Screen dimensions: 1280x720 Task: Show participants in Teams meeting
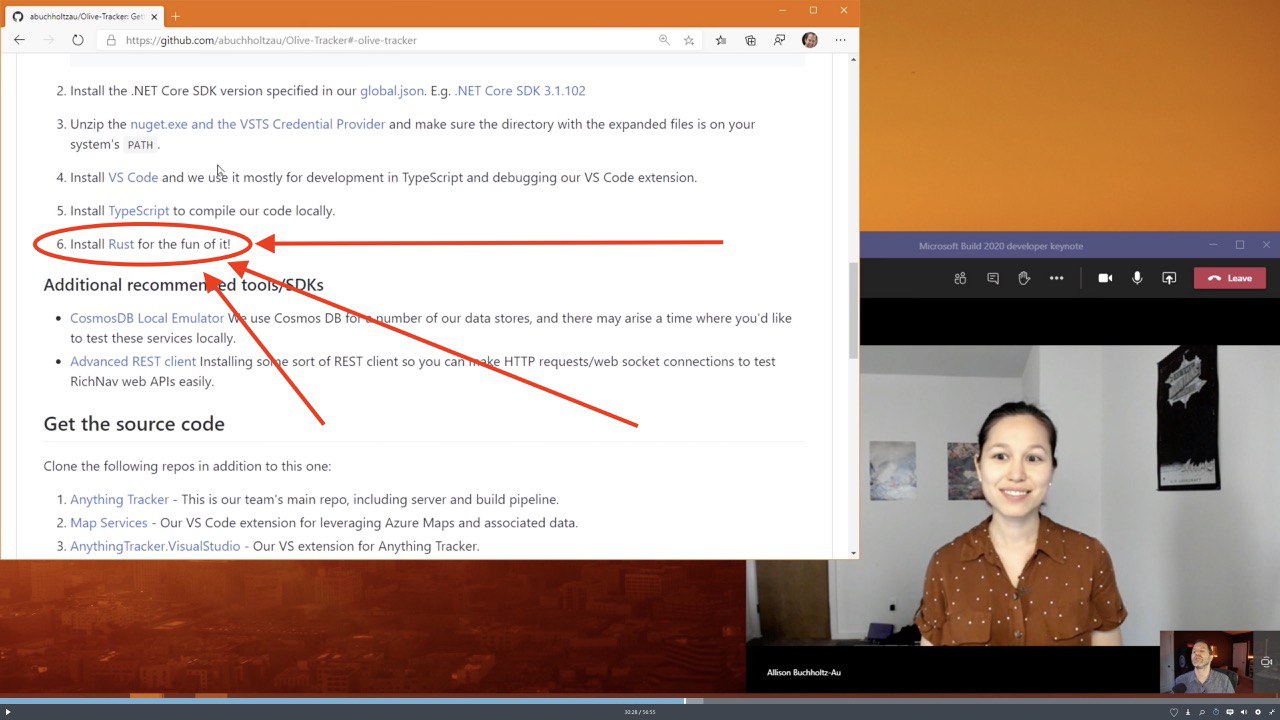(960, 278)
